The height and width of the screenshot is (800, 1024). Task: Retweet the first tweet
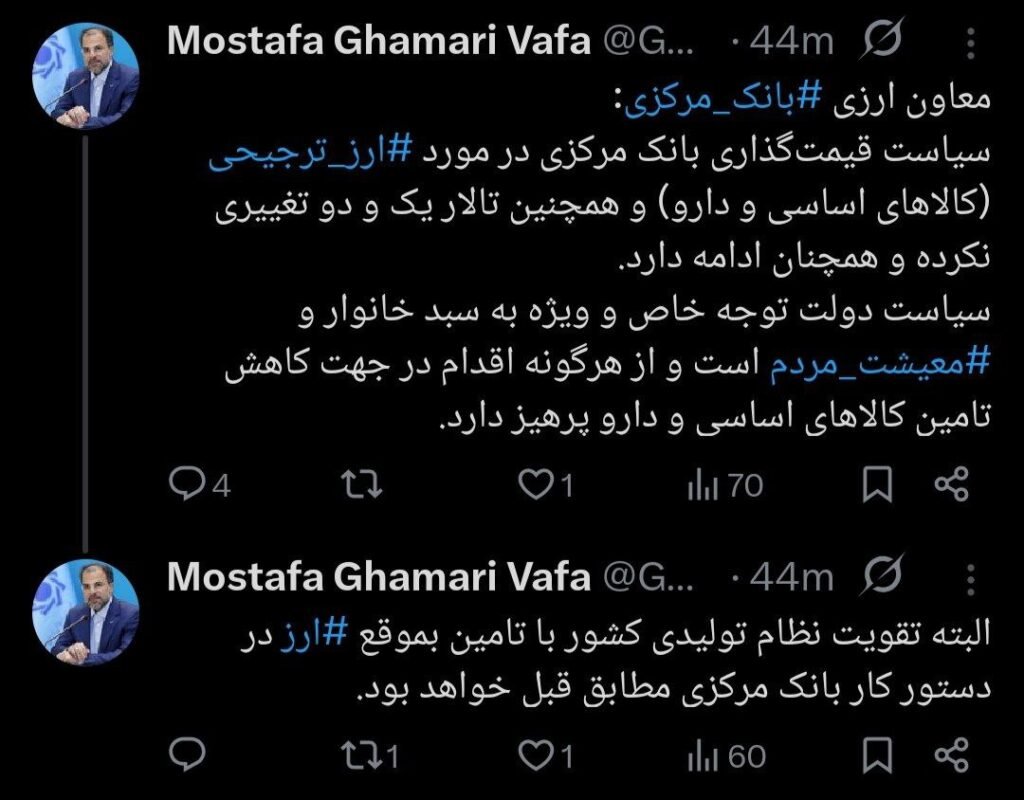tap(361, 485)
